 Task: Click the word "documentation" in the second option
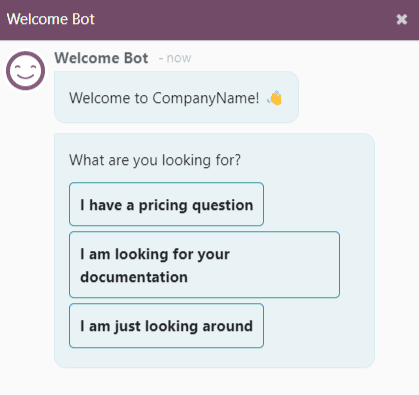[x=134, y=277]
